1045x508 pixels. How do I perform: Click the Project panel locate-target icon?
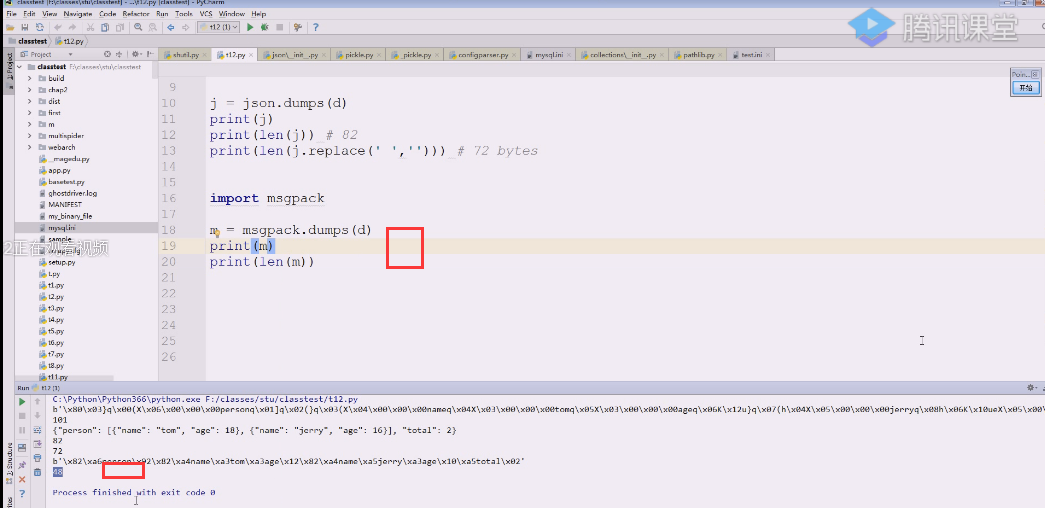107,54
